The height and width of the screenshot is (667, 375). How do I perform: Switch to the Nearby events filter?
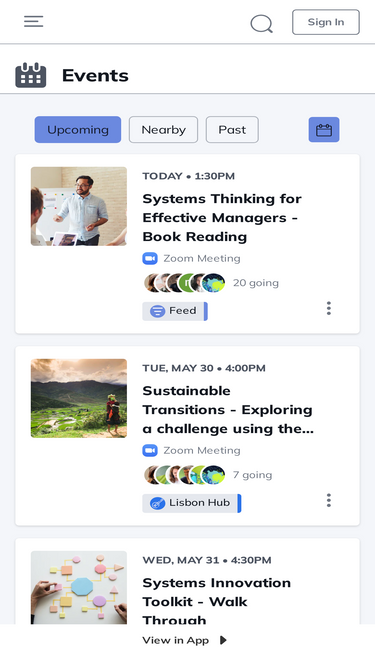pyautogui.click(x=163, y=130)
